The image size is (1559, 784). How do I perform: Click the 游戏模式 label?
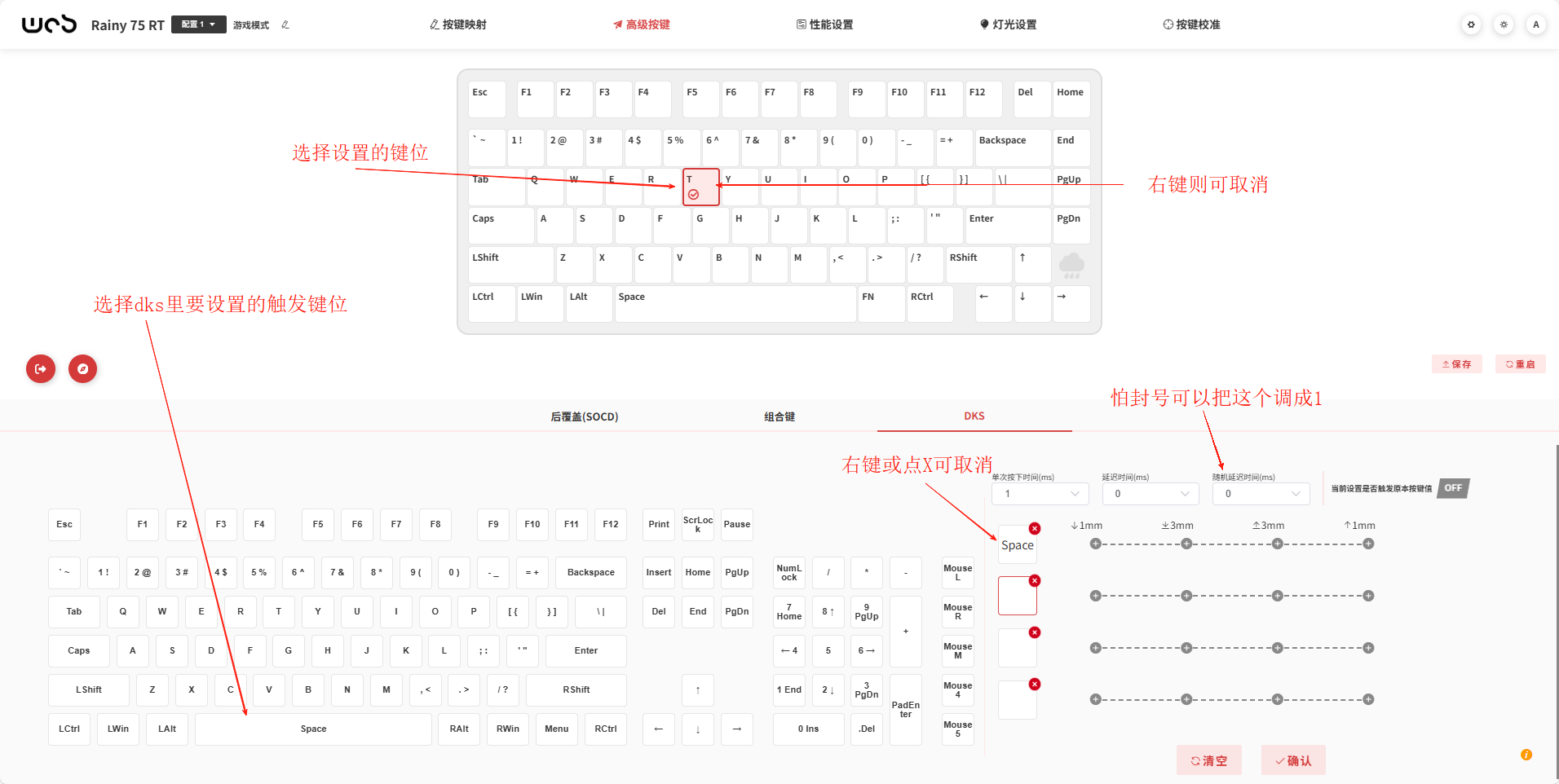(251, 25)
